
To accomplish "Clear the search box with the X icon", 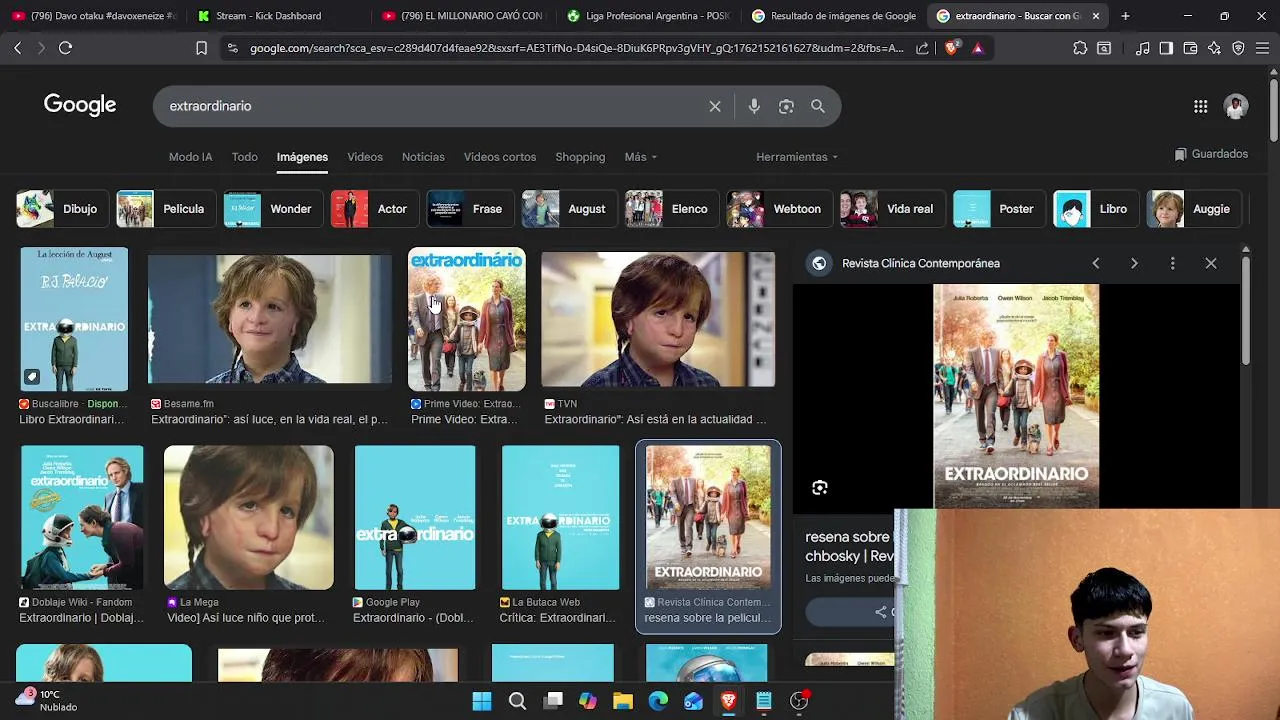I will tap(715, 106).
